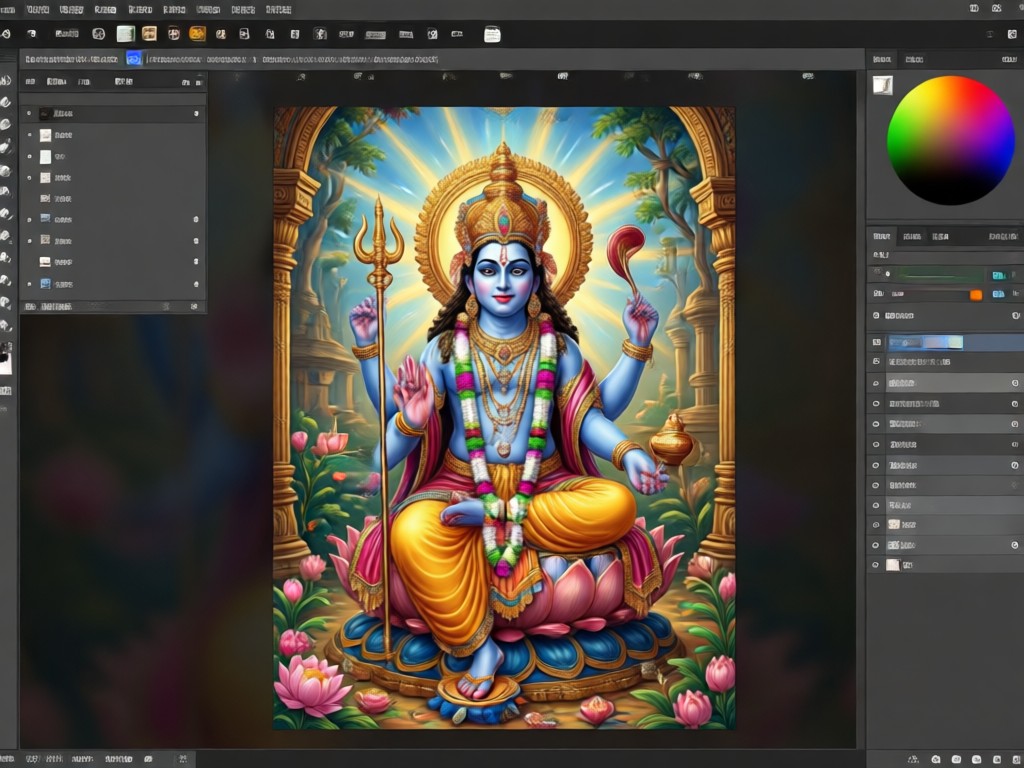Click the rightmost icon in the bottom-right status bar
The image size is (1024, 768).
[x=1016, y=759]
